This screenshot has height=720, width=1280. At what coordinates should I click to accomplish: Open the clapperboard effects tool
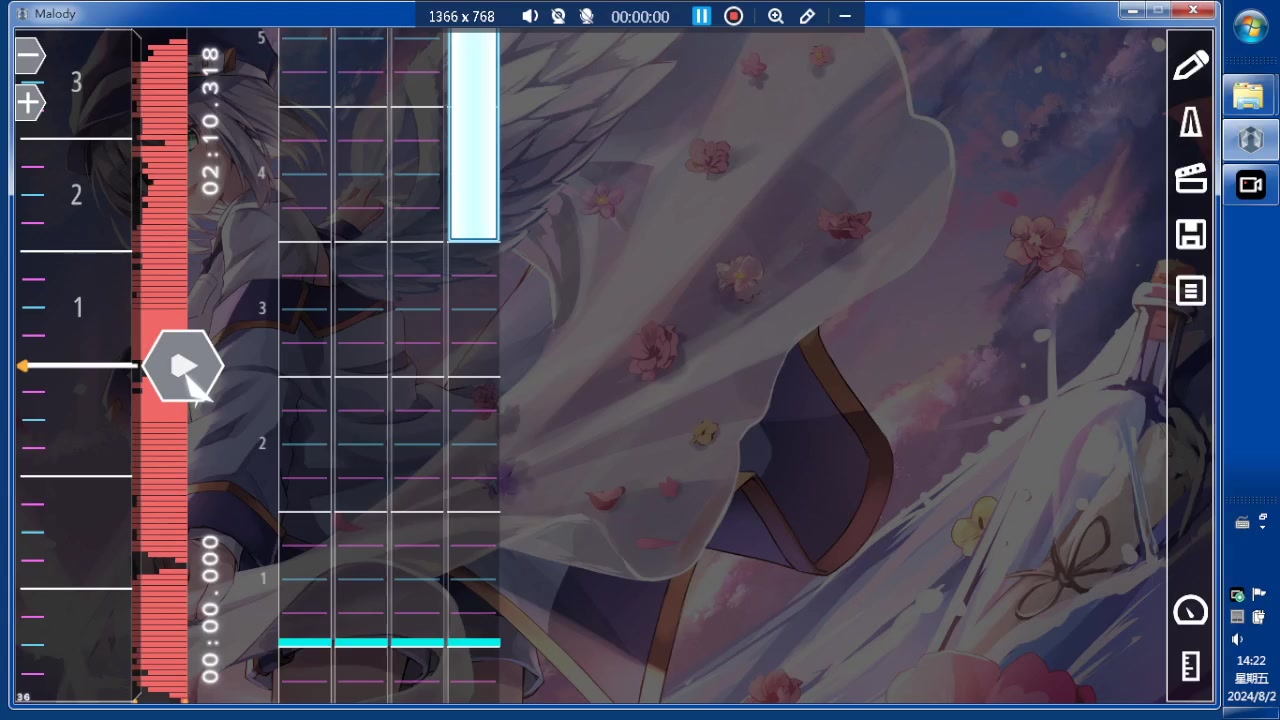click(x=1190, y=179)
